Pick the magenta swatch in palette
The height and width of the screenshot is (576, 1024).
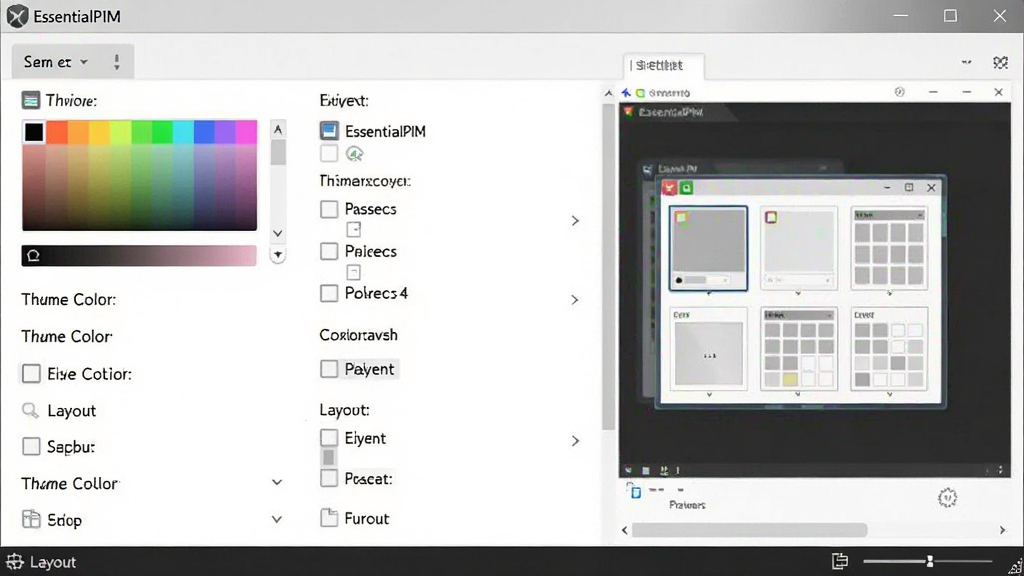(x=246, y=132)
